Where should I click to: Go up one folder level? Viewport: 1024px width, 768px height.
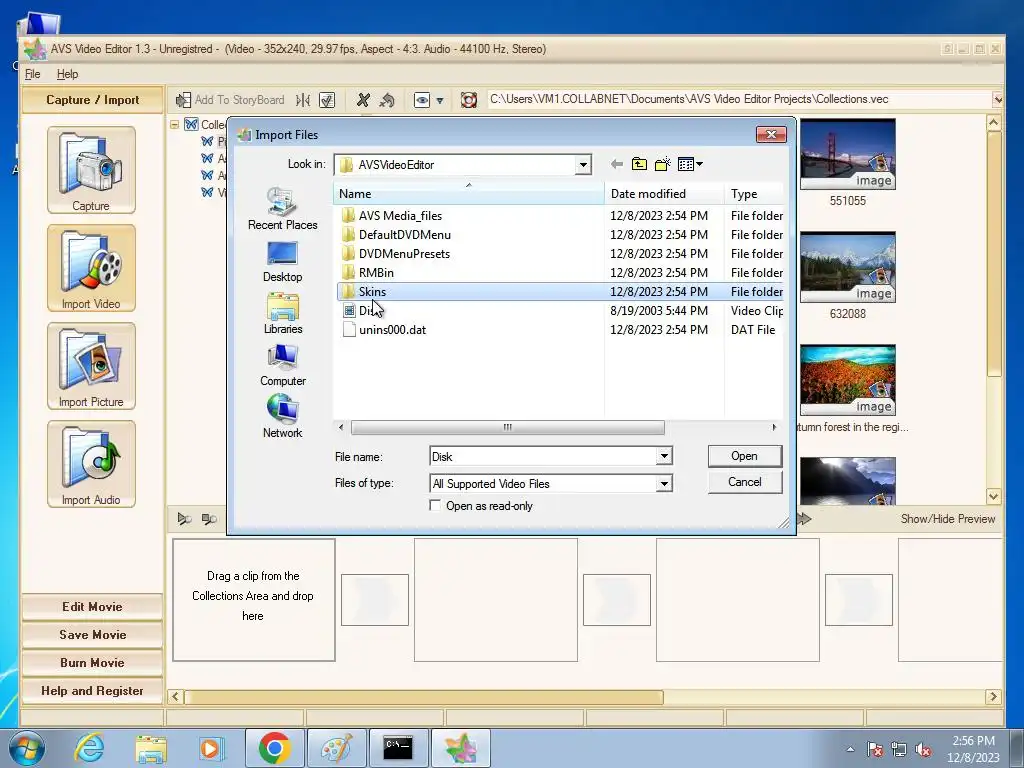tap(639, 165)
